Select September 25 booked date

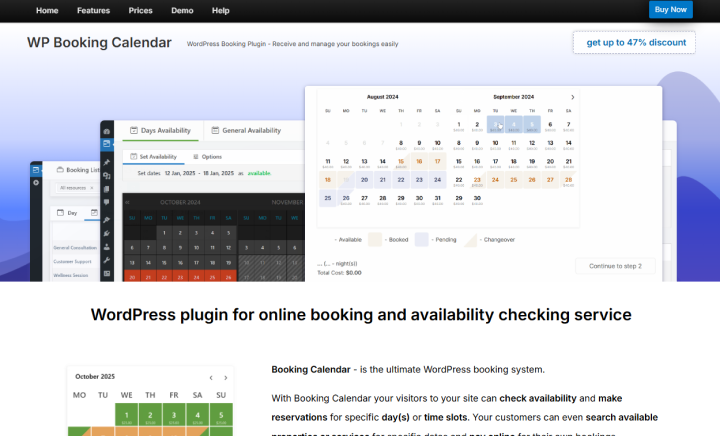(x=513, y=180)
